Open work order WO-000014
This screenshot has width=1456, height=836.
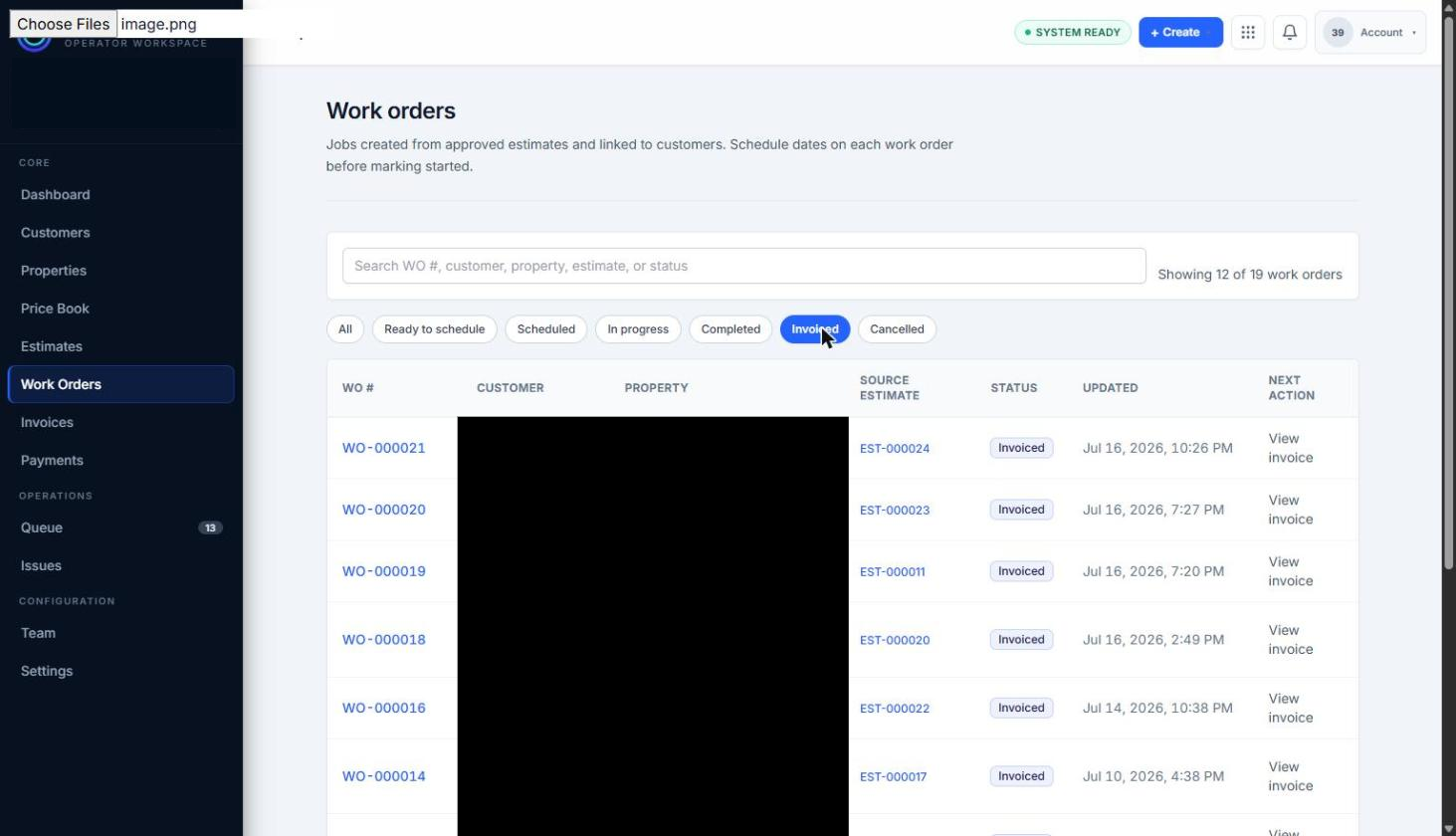384,776
